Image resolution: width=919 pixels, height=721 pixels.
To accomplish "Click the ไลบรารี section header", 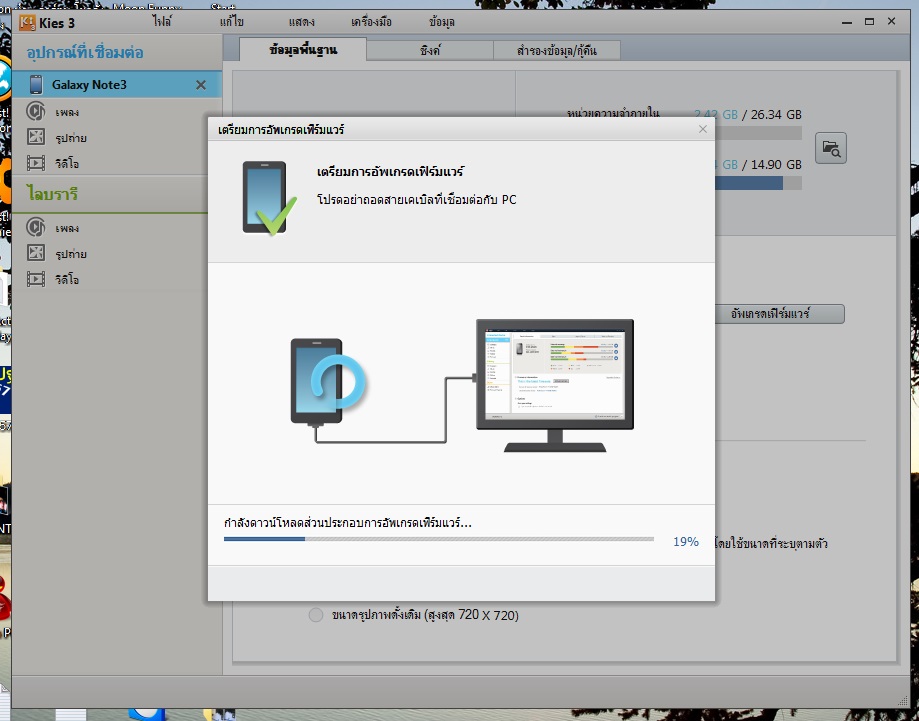I will (x=52, y=193).
